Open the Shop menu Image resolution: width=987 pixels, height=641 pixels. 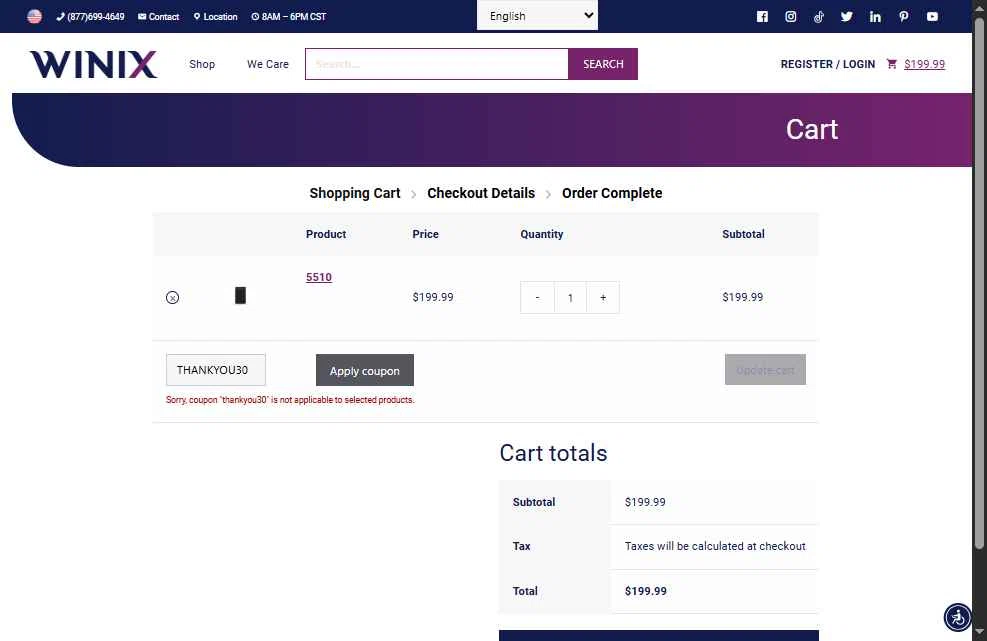click(x=202, y=64)
